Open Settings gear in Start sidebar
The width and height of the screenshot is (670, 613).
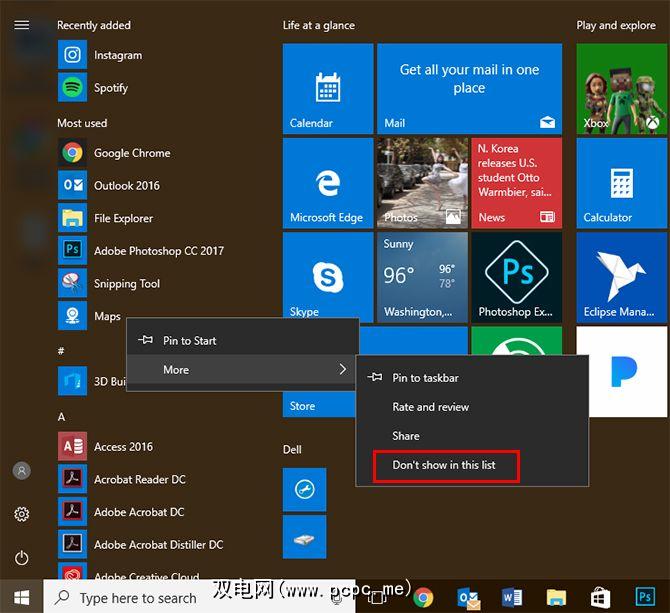tap(22, 514)
